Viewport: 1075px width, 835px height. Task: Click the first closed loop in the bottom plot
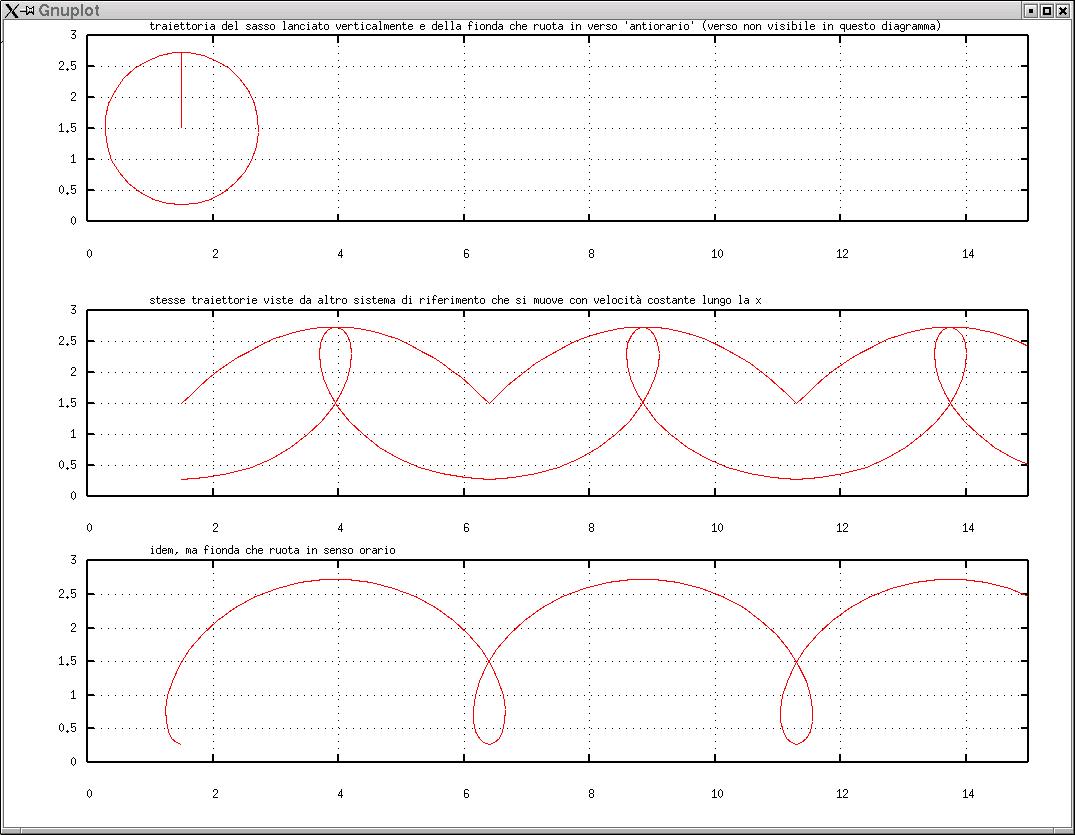(x=490, y=710)
